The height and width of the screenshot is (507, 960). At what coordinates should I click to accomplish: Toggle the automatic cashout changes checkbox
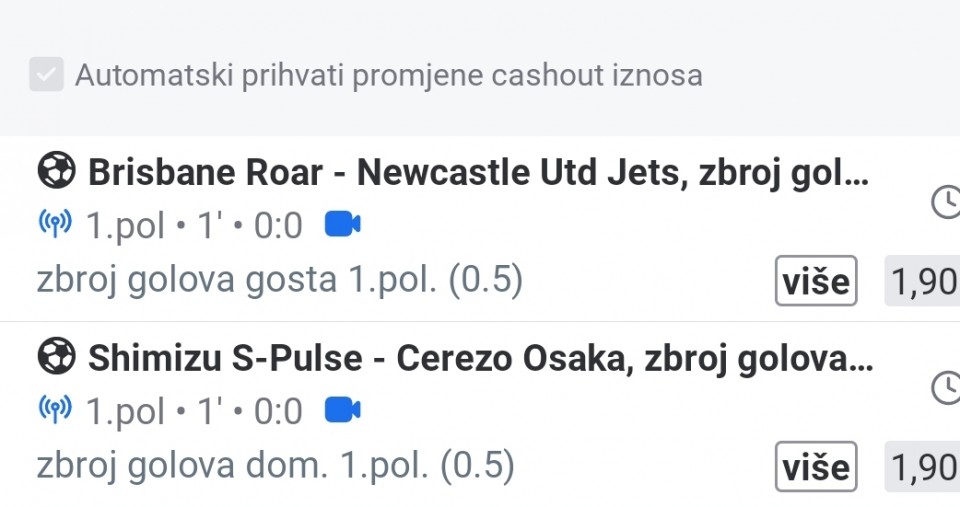(x=46, y=75)
